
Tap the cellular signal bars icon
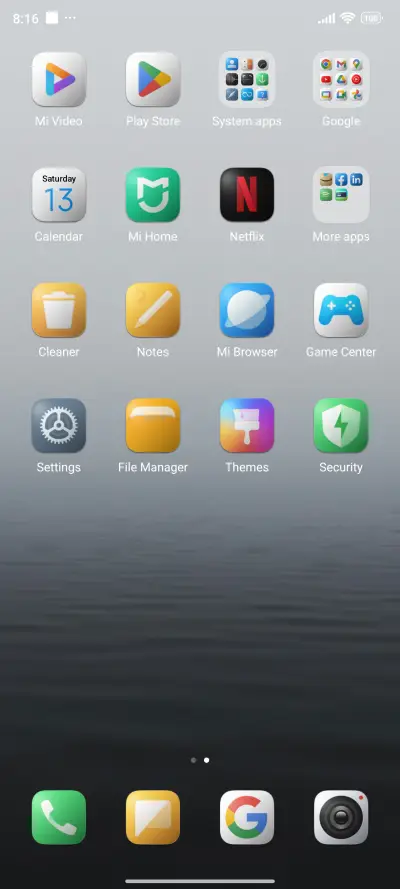(326, 19)
